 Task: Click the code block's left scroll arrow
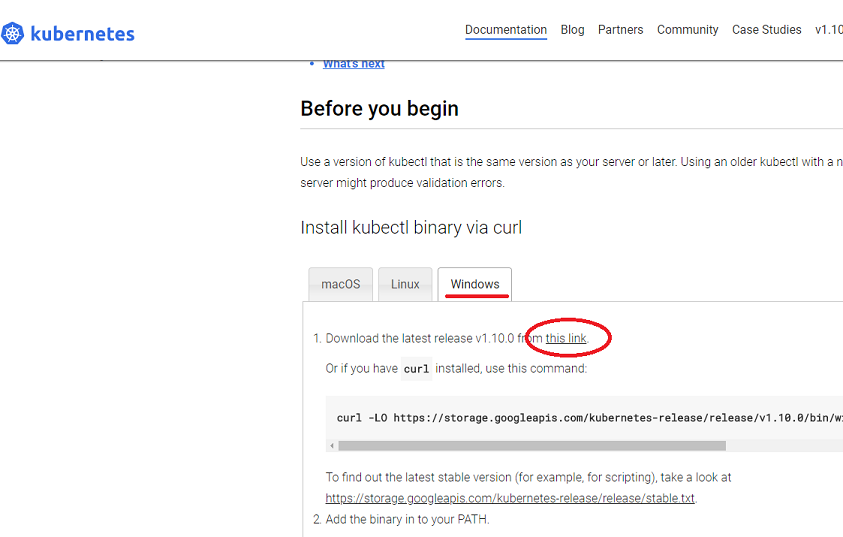coord(332,446)
